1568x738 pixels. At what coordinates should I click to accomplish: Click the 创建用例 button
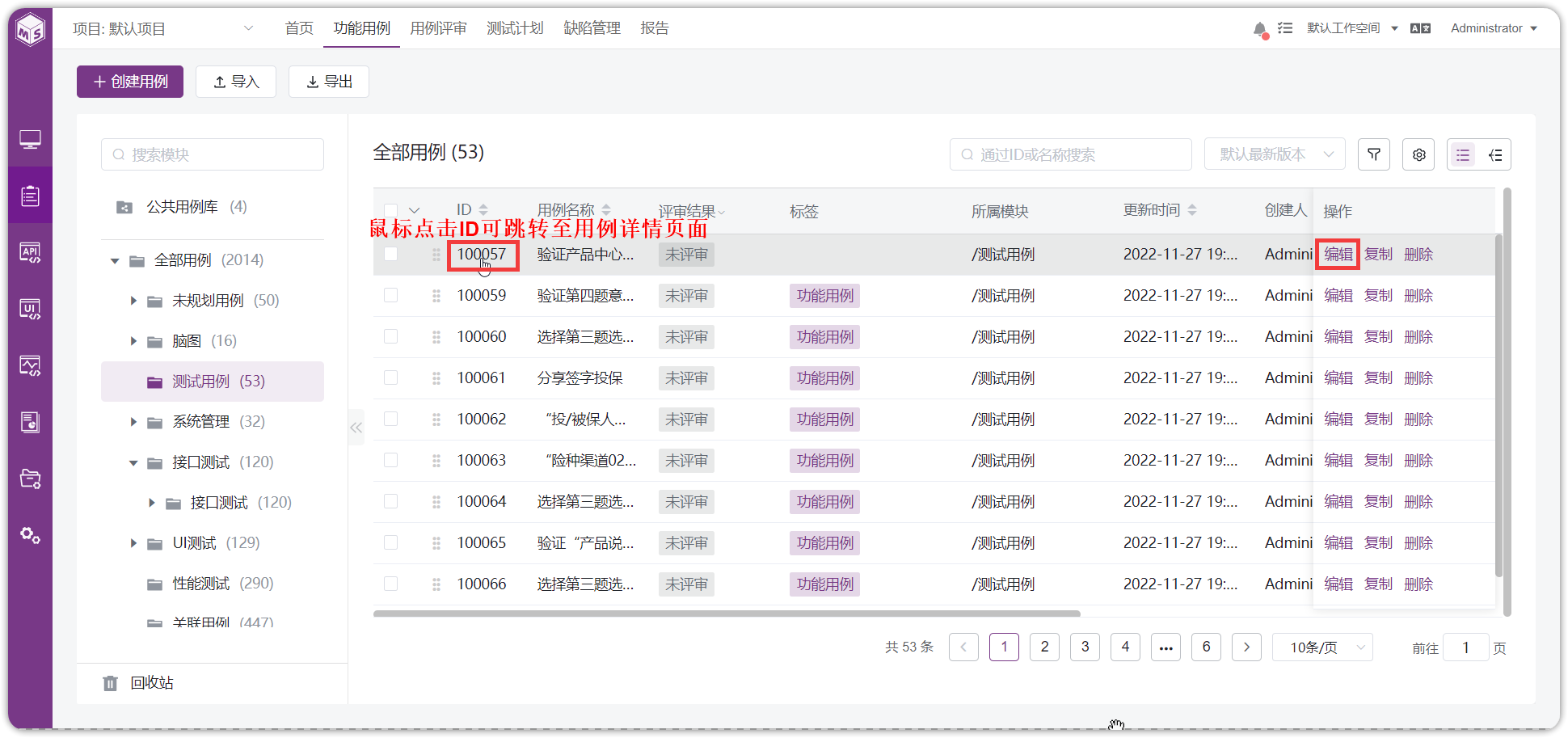click(130, 82)
